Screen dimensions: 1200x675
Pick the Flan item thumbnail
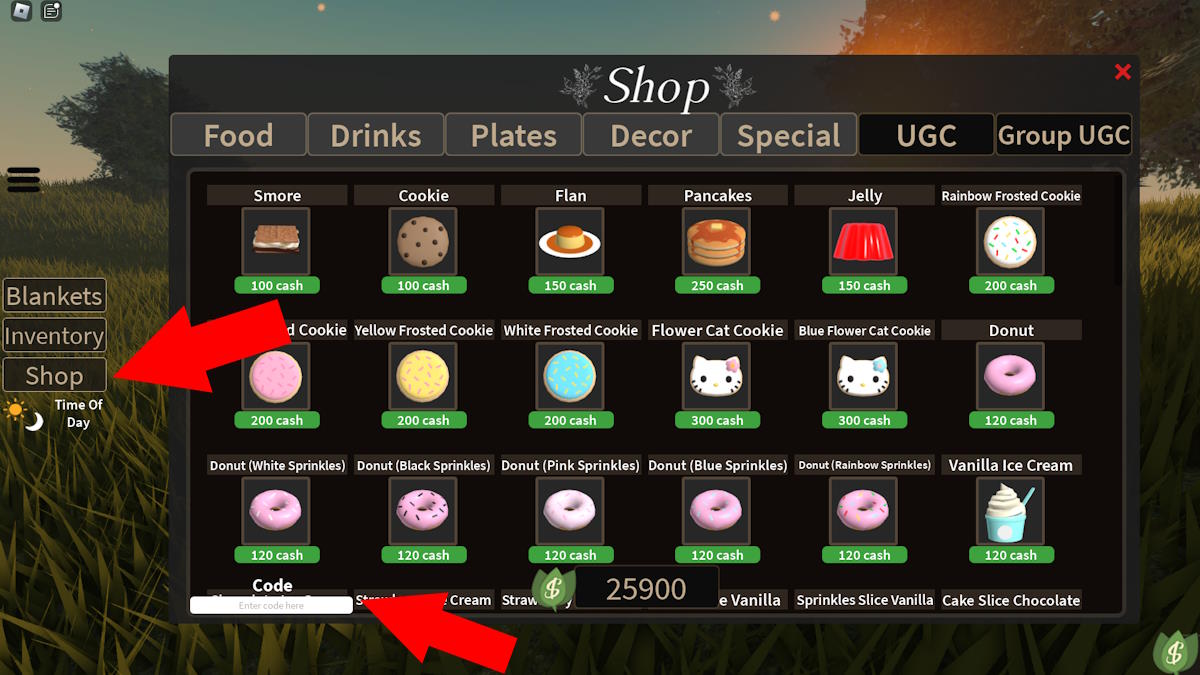click(570, 241)
